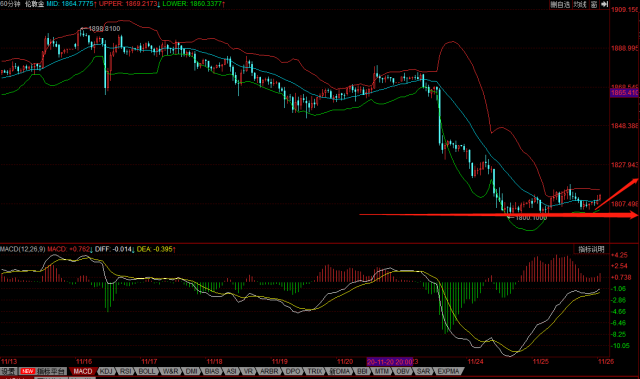Choose the BIAS indicator tab

(212, 371)
